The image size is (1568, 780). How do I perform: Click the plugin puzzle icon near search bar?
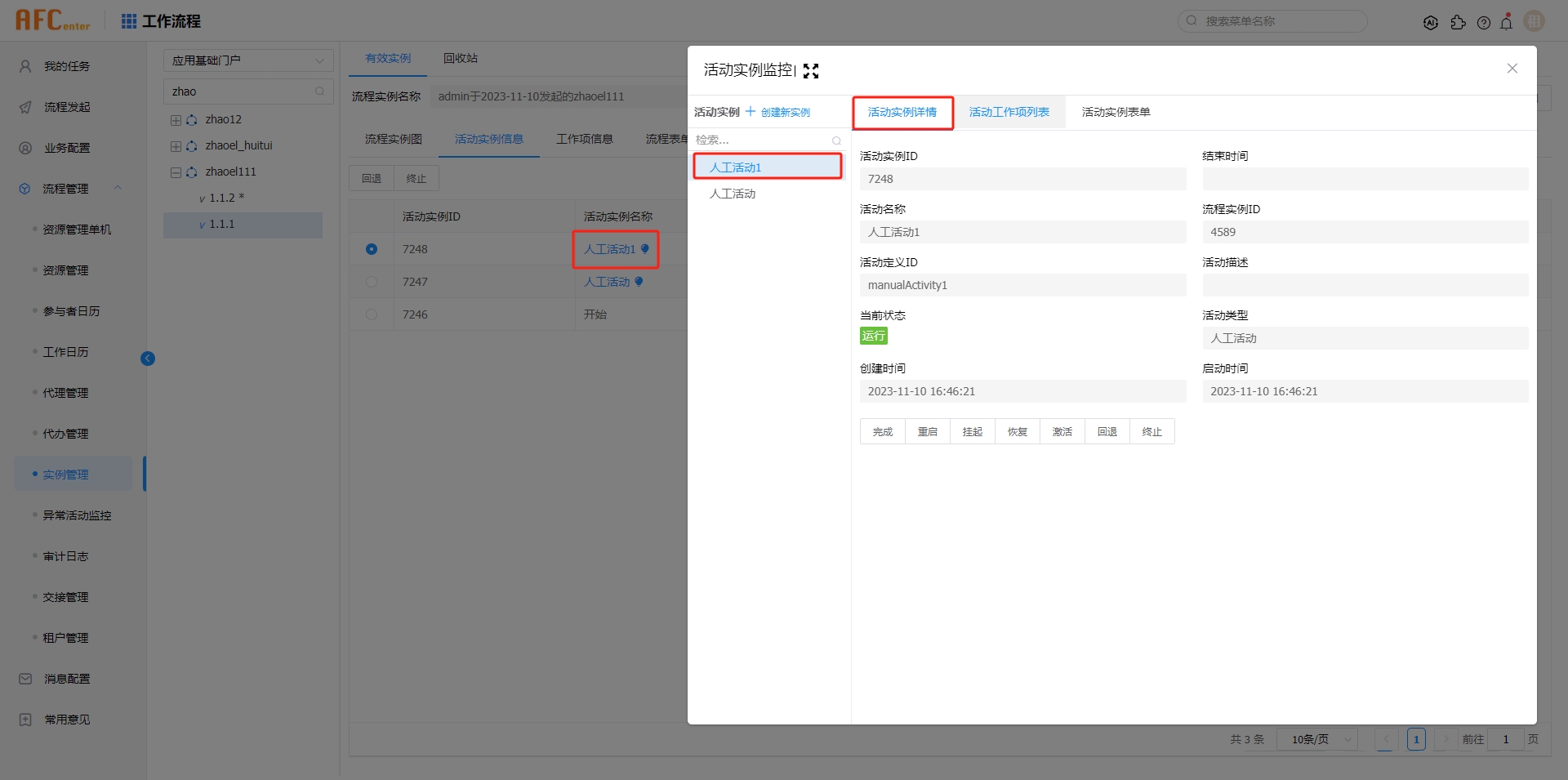[1459, 22]
